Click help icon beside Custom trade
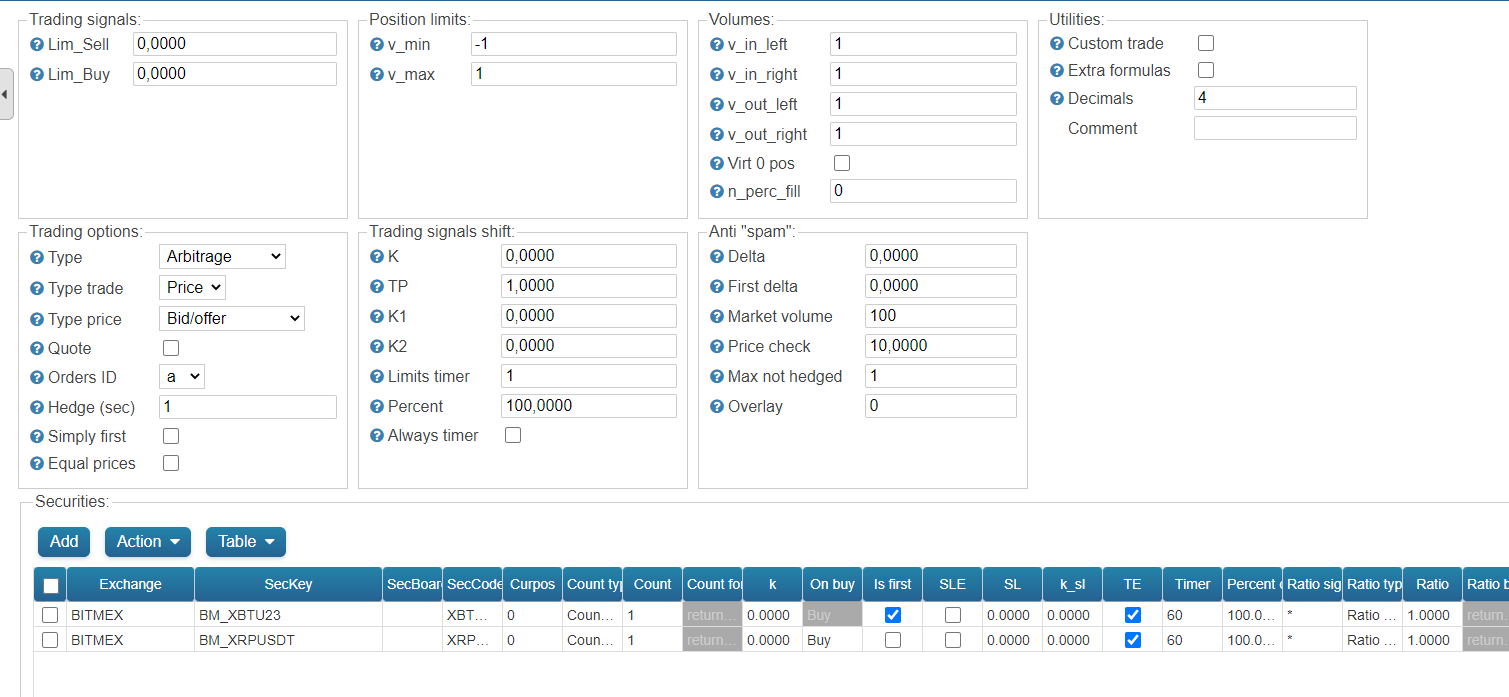This screenshot has height=697, width=1509. (1057, 44)
